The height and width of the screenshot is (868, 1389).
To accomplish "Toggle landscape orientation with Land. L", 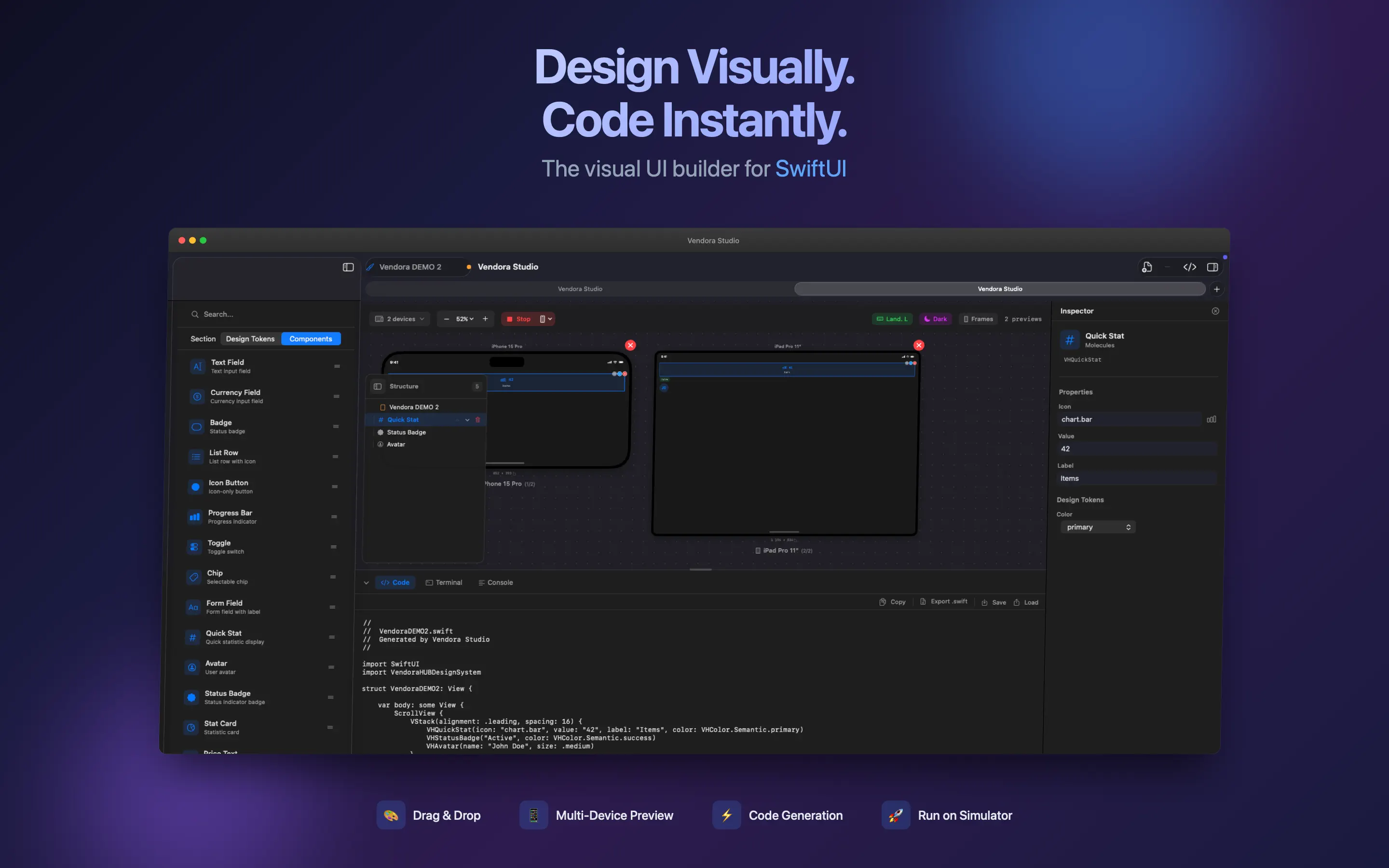I will point(892,319).
